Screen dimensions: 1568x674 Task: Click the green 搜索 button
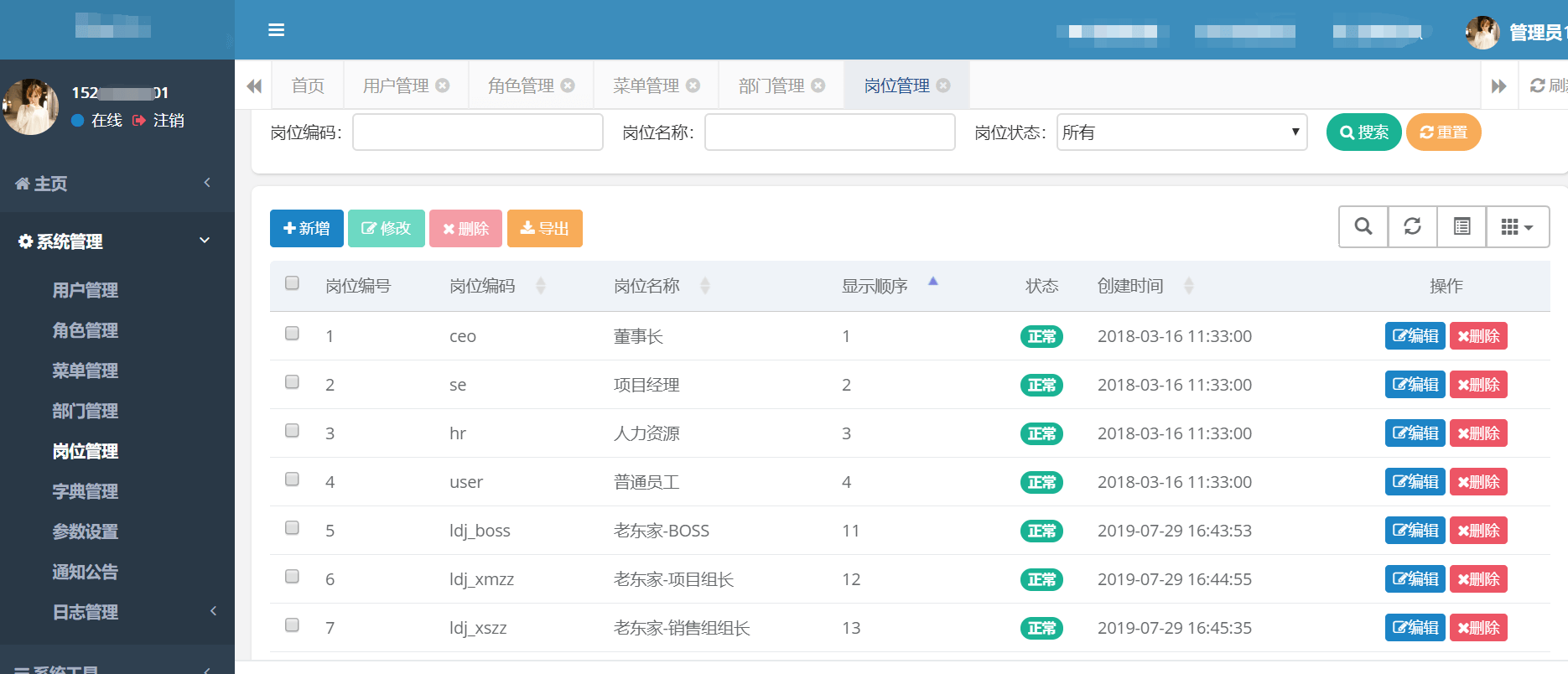click(1364, 132)
